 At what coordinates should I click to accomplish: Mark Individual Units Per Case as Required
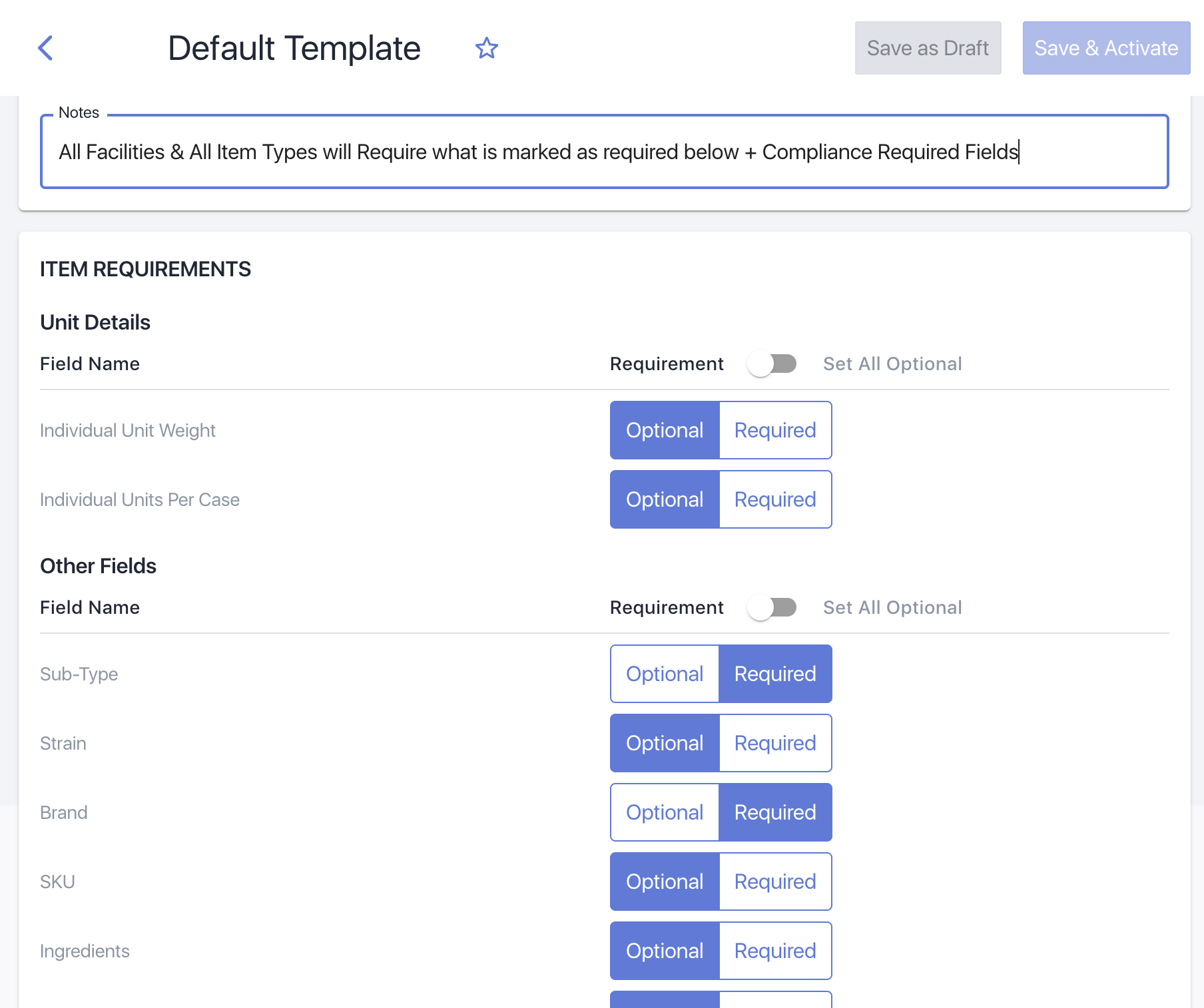coord(775,499)
